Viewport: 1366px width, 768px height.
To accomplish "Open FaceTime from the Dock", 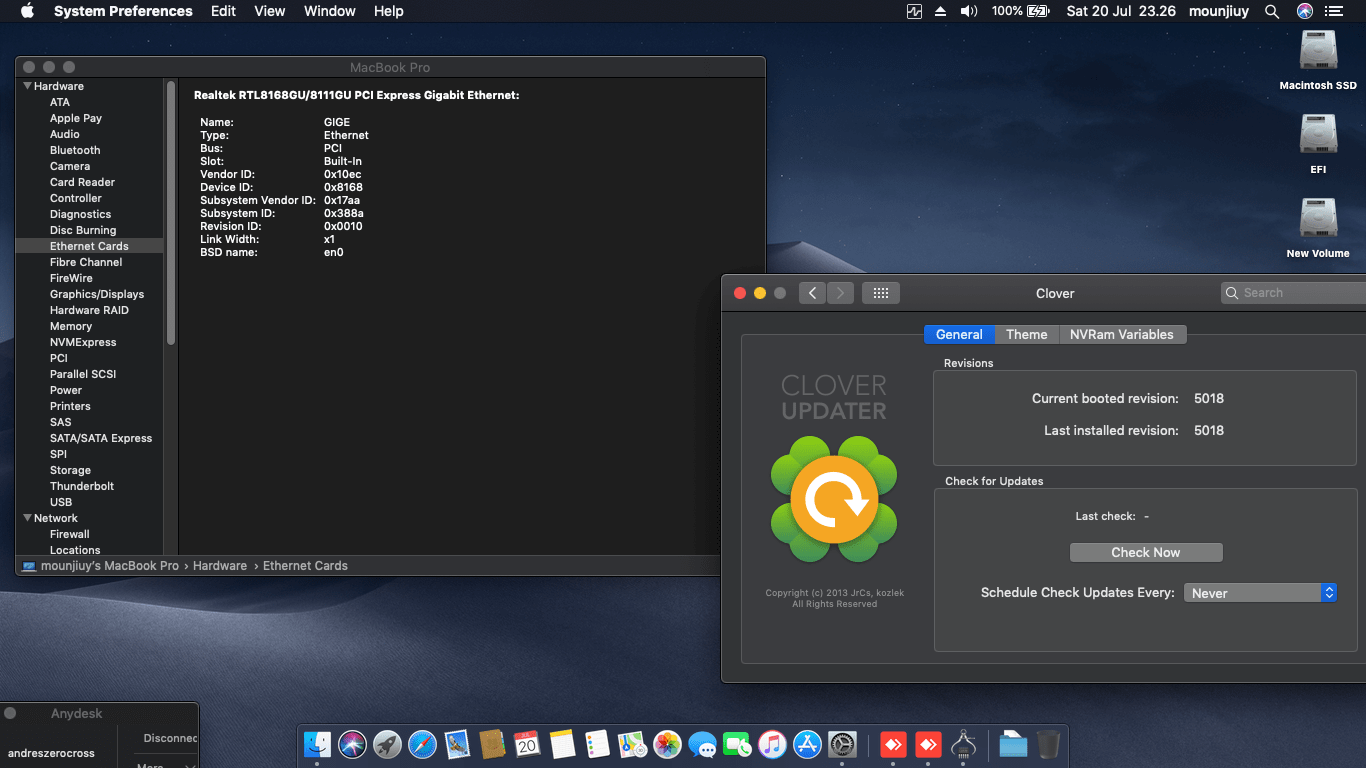I will (737, 744).
